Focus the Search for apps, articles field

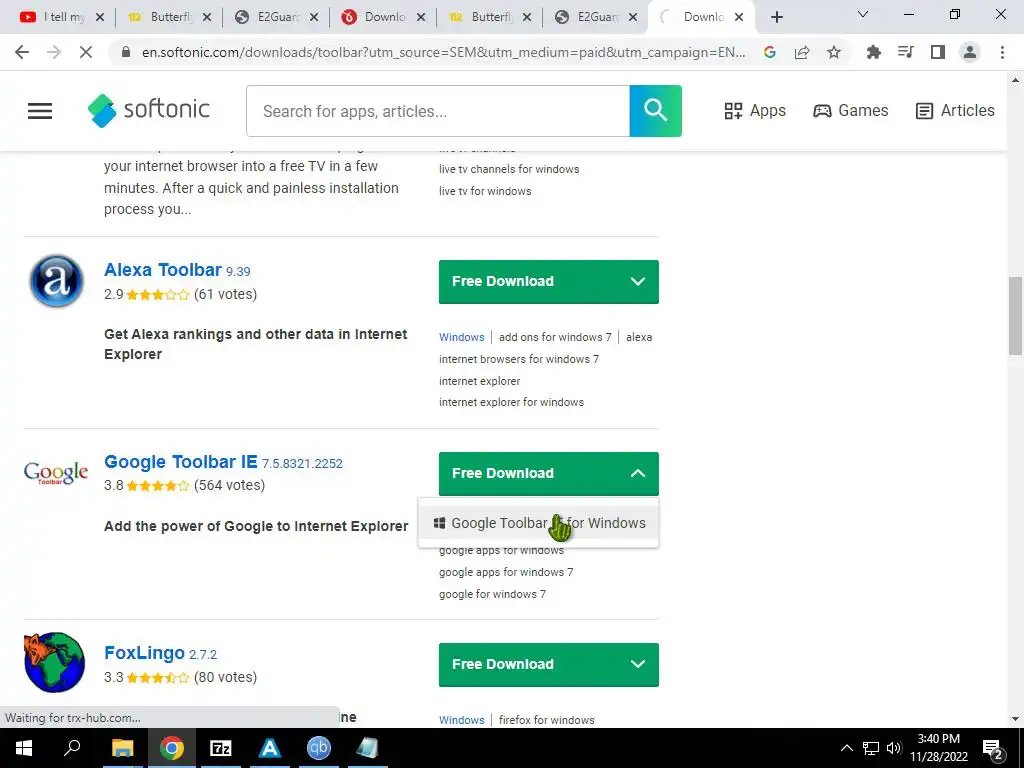point(438,111)
